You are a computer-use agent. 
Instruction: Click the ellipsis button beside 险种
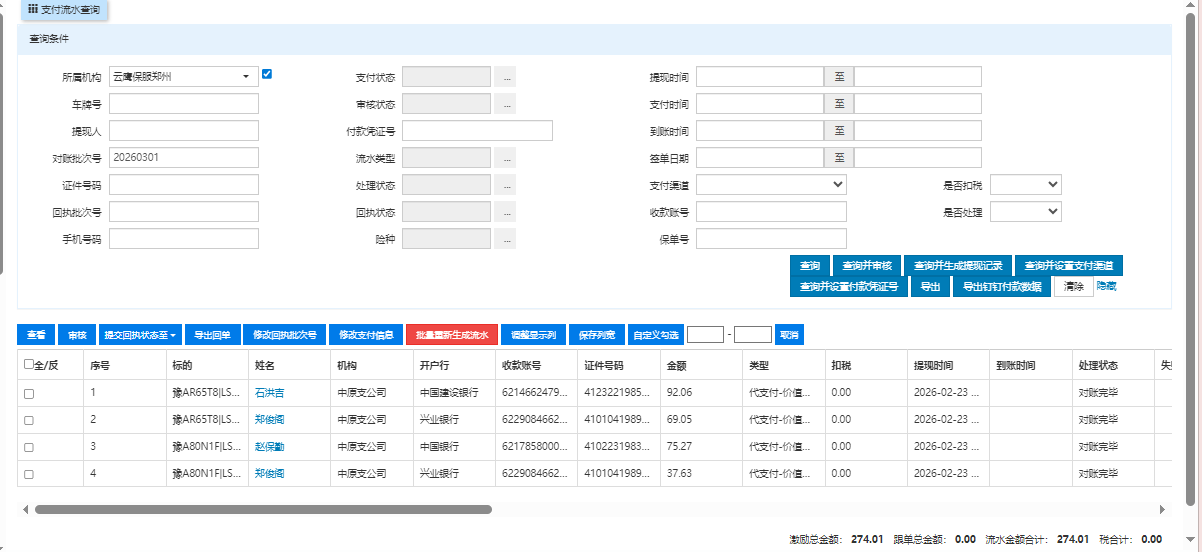pyautogui.click(x=507, y=239)
